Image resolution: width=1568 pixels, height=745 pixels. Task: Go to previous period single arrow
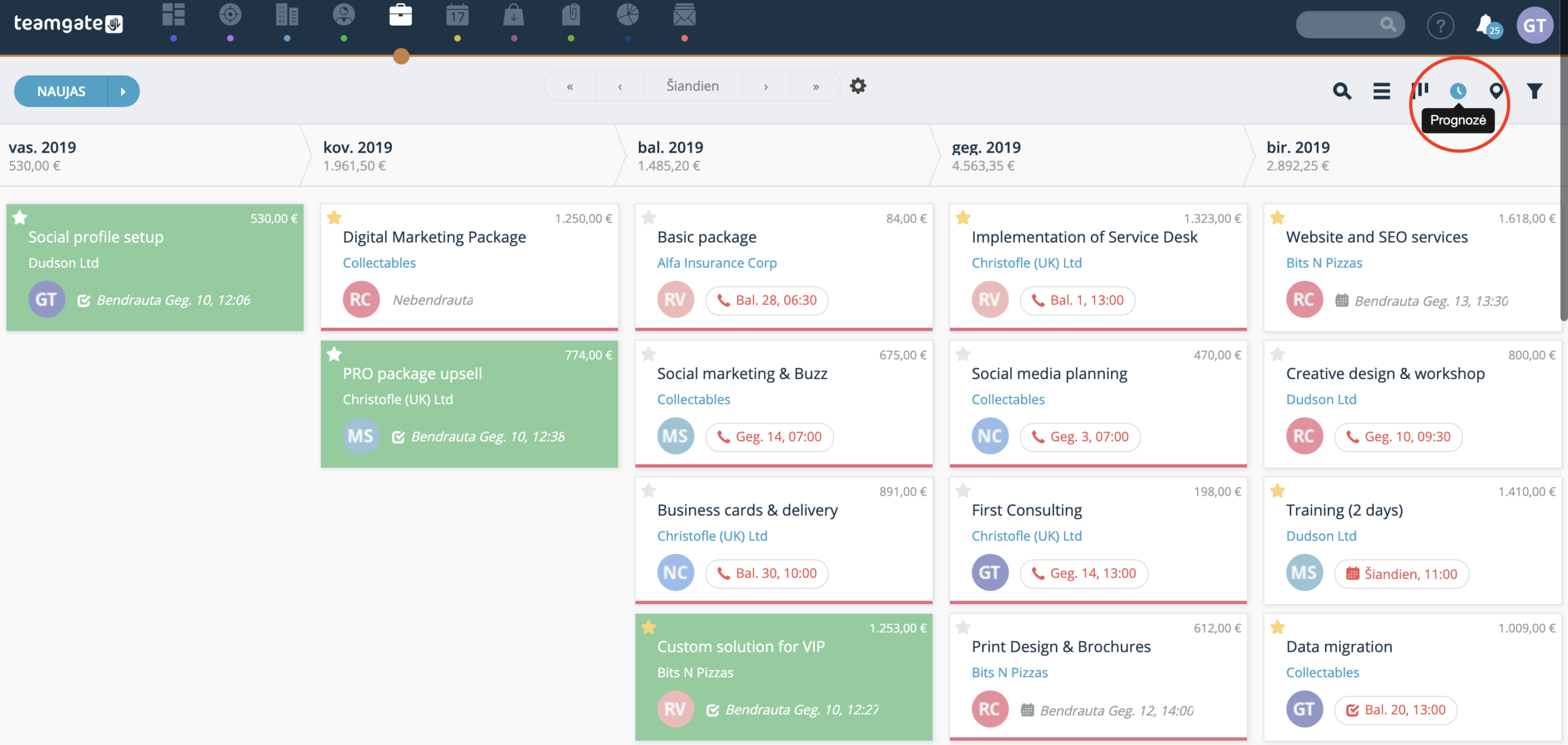point(620,86)
